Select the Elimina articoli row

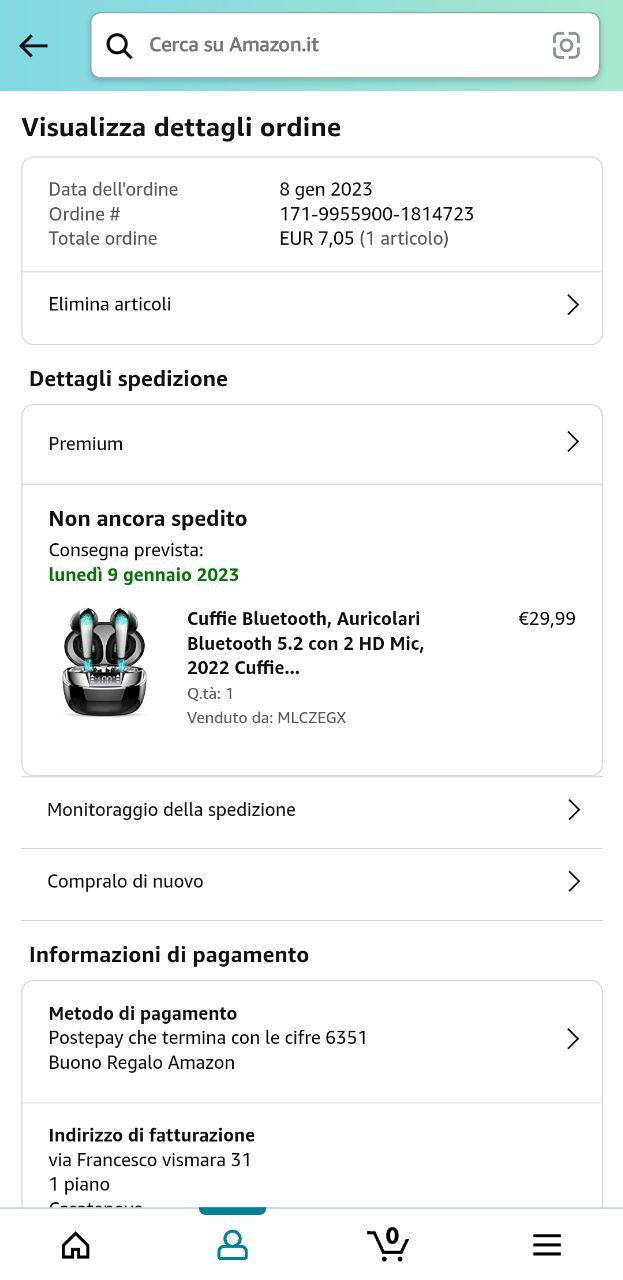(x=110, y=305)
